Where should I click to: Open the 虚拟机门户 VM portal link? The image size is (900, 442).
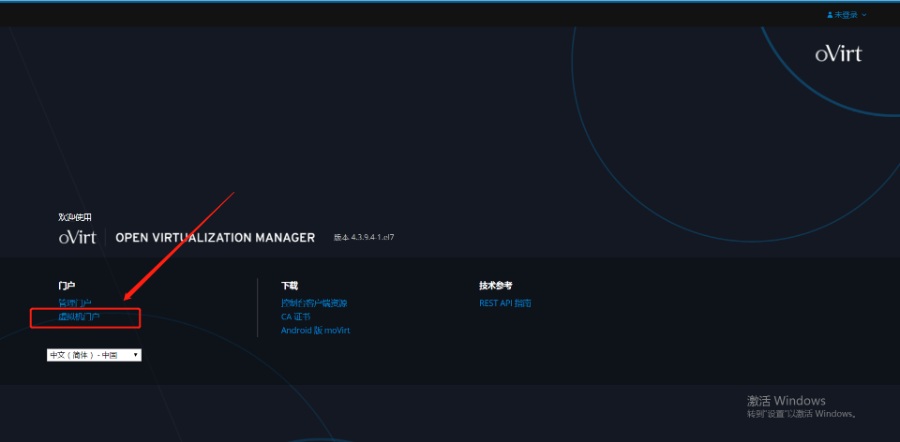tap(79, 316)
